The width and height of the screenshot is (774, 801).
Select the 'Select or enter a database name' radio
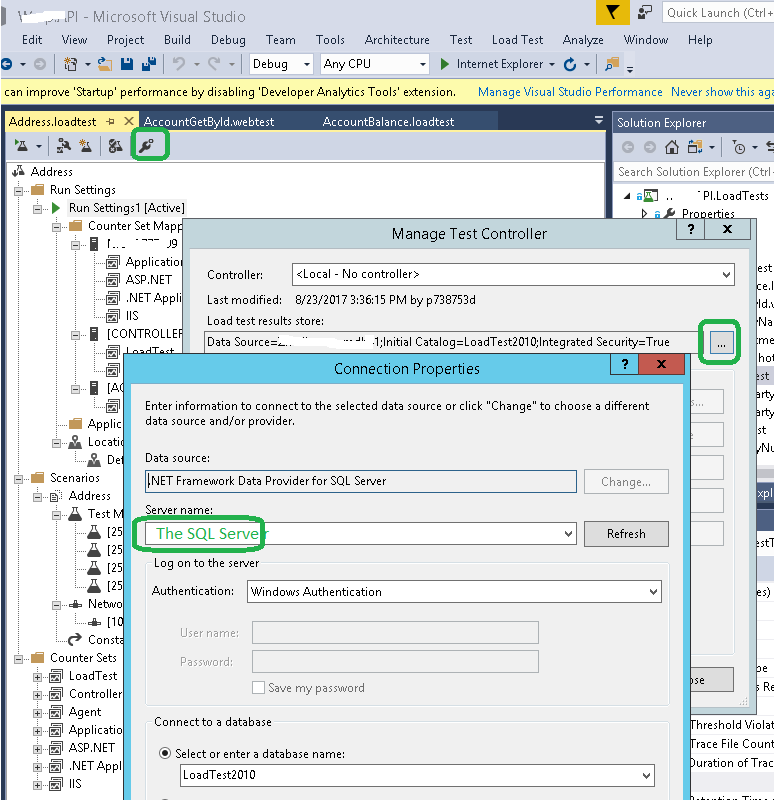[x=165, y=753]
